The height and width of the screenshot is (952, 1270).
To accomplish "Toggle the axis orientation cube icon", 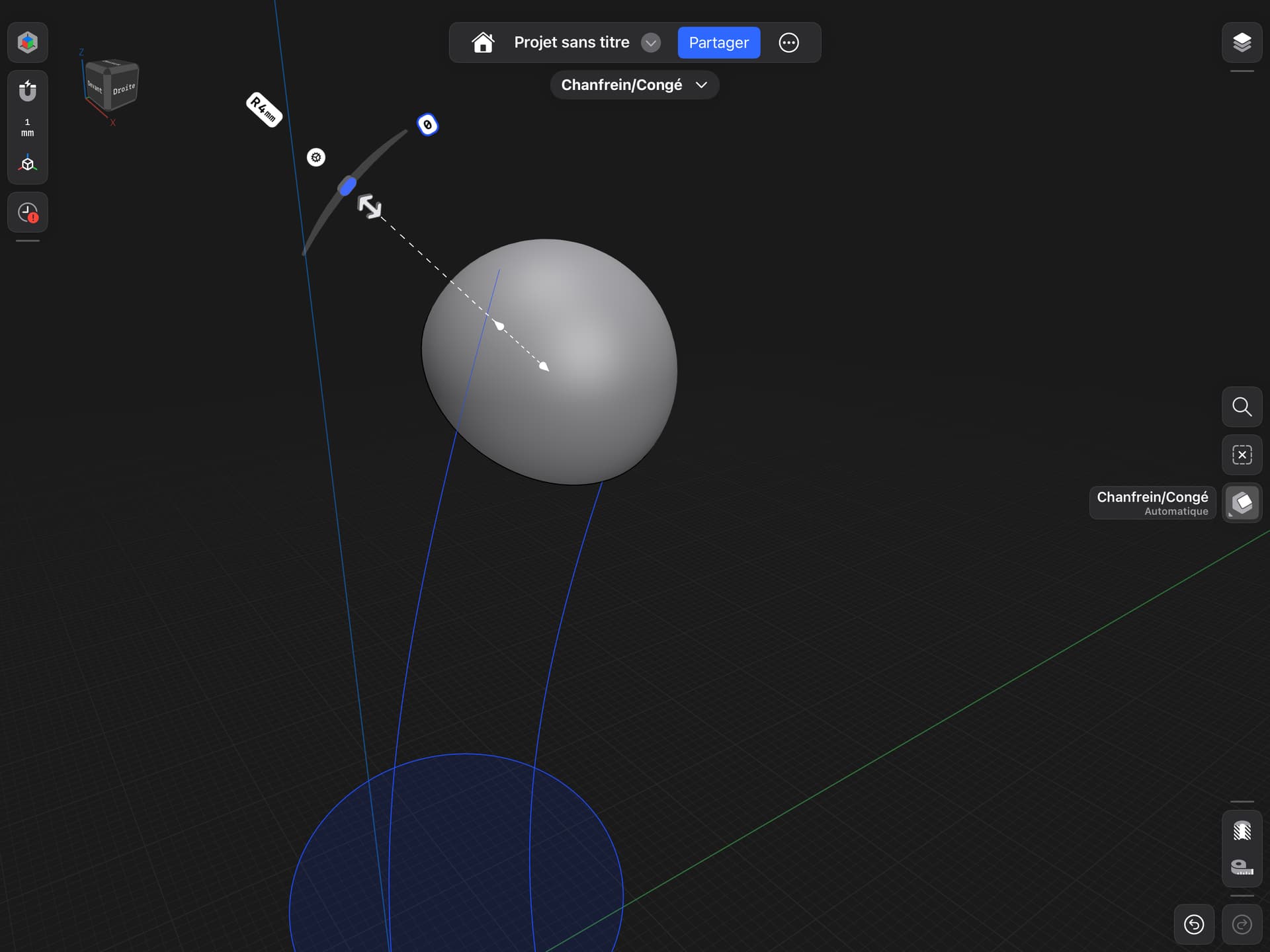I will tap(28, 163).
